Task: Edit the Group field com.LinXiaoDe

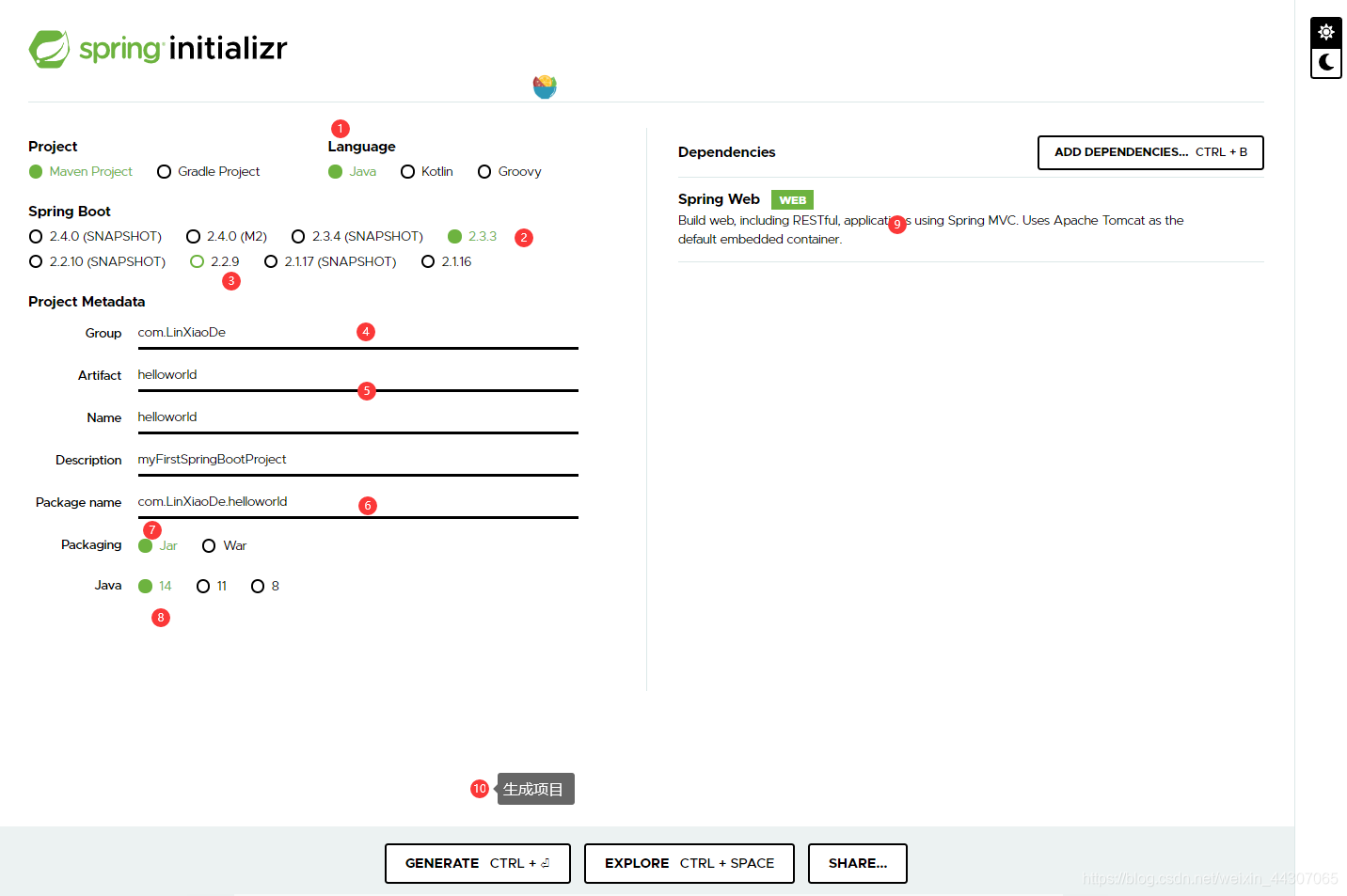Action: click(x=357, y=333)
